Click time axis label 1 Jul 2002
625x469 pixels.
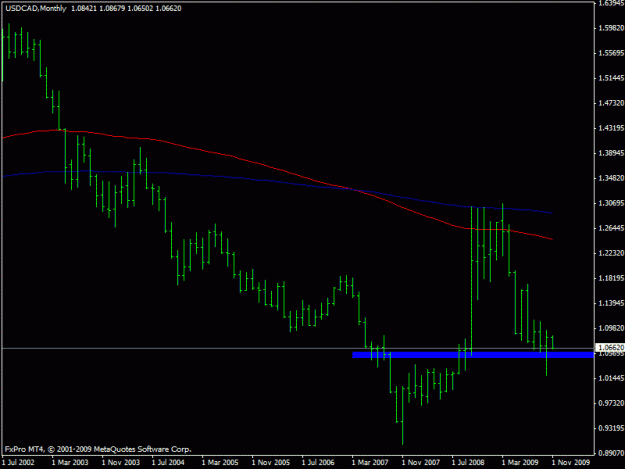18,463
